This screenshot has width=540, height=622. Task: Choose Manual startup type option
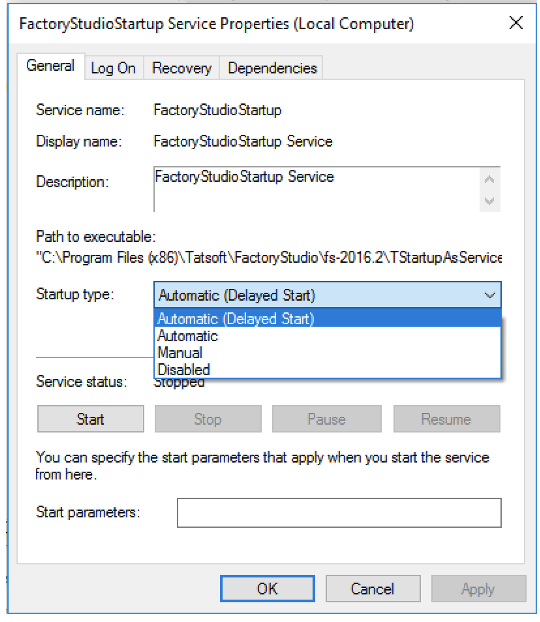327,353
